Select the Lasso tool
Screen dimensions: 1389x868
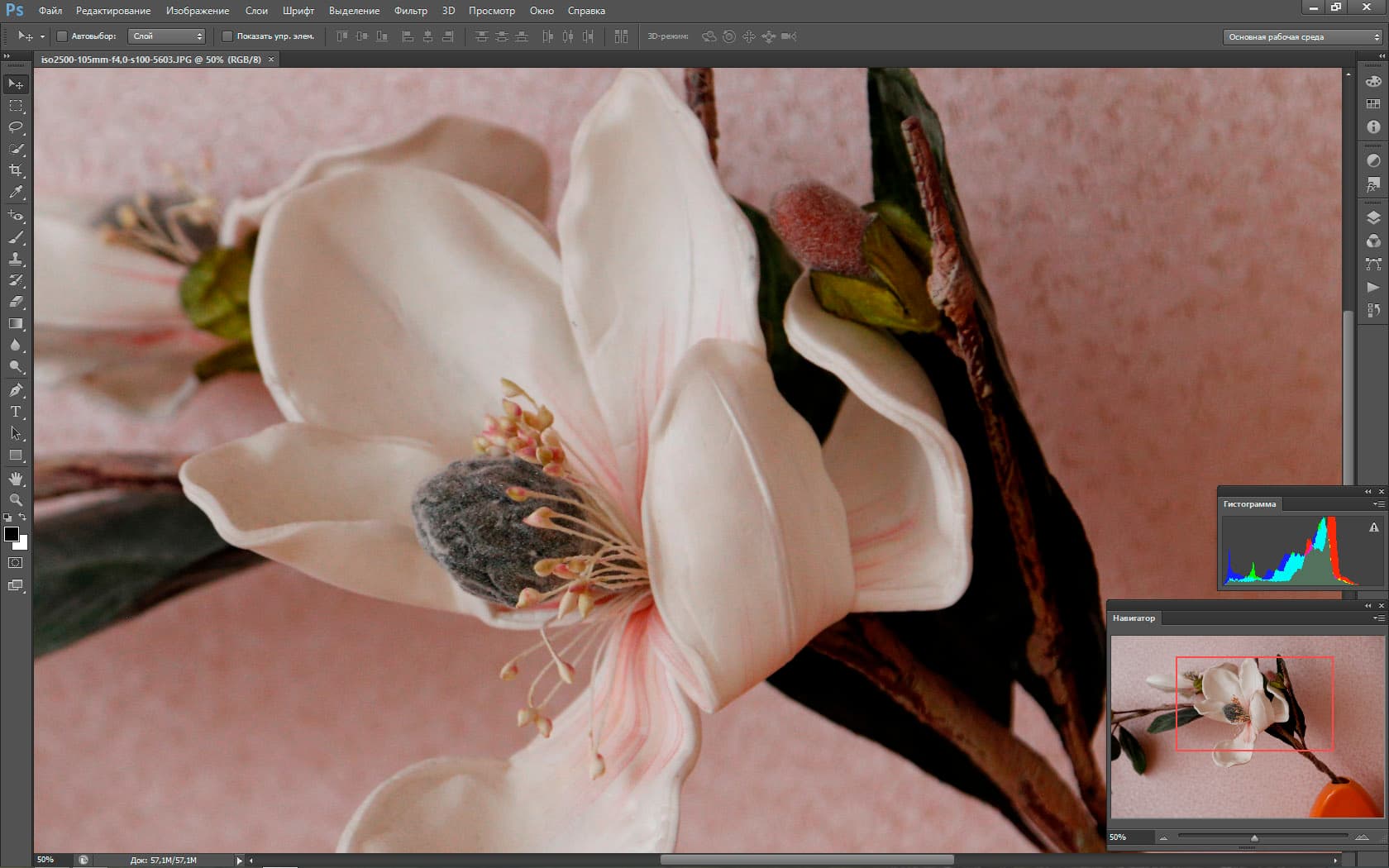point(16,127)
